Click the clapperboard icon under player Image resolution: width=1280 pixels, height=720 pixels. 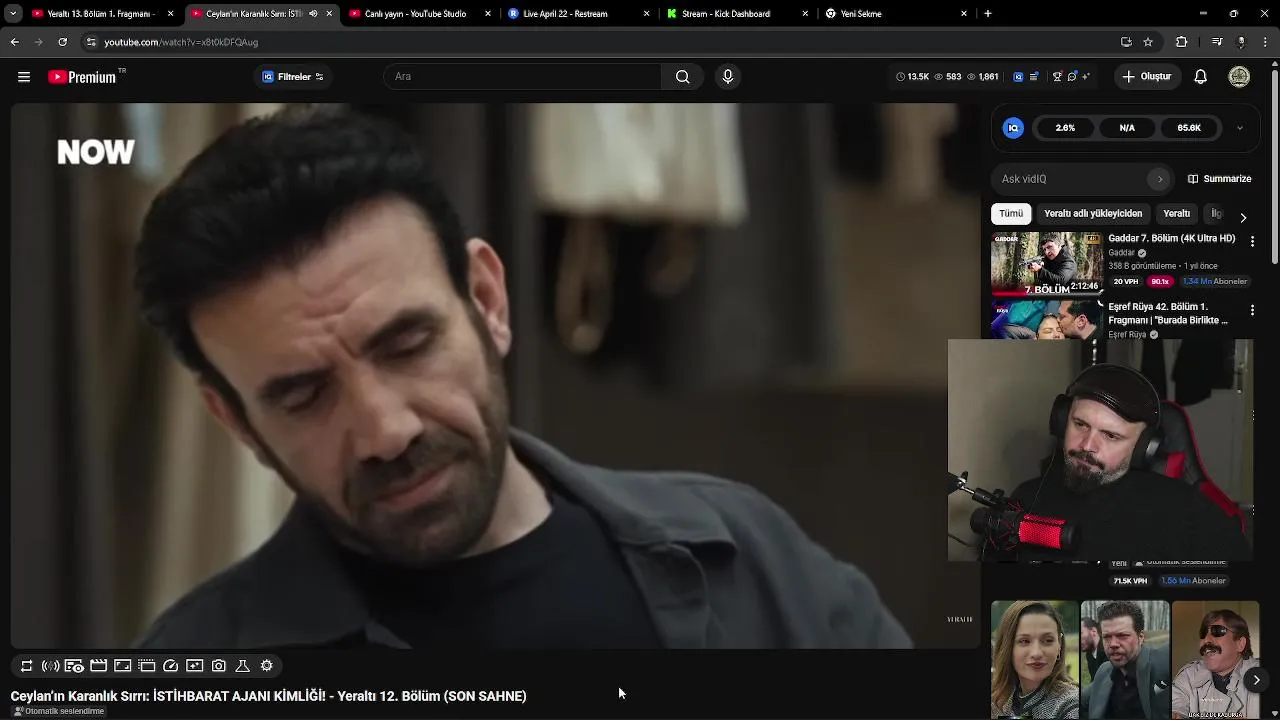[x=99, y=666]
